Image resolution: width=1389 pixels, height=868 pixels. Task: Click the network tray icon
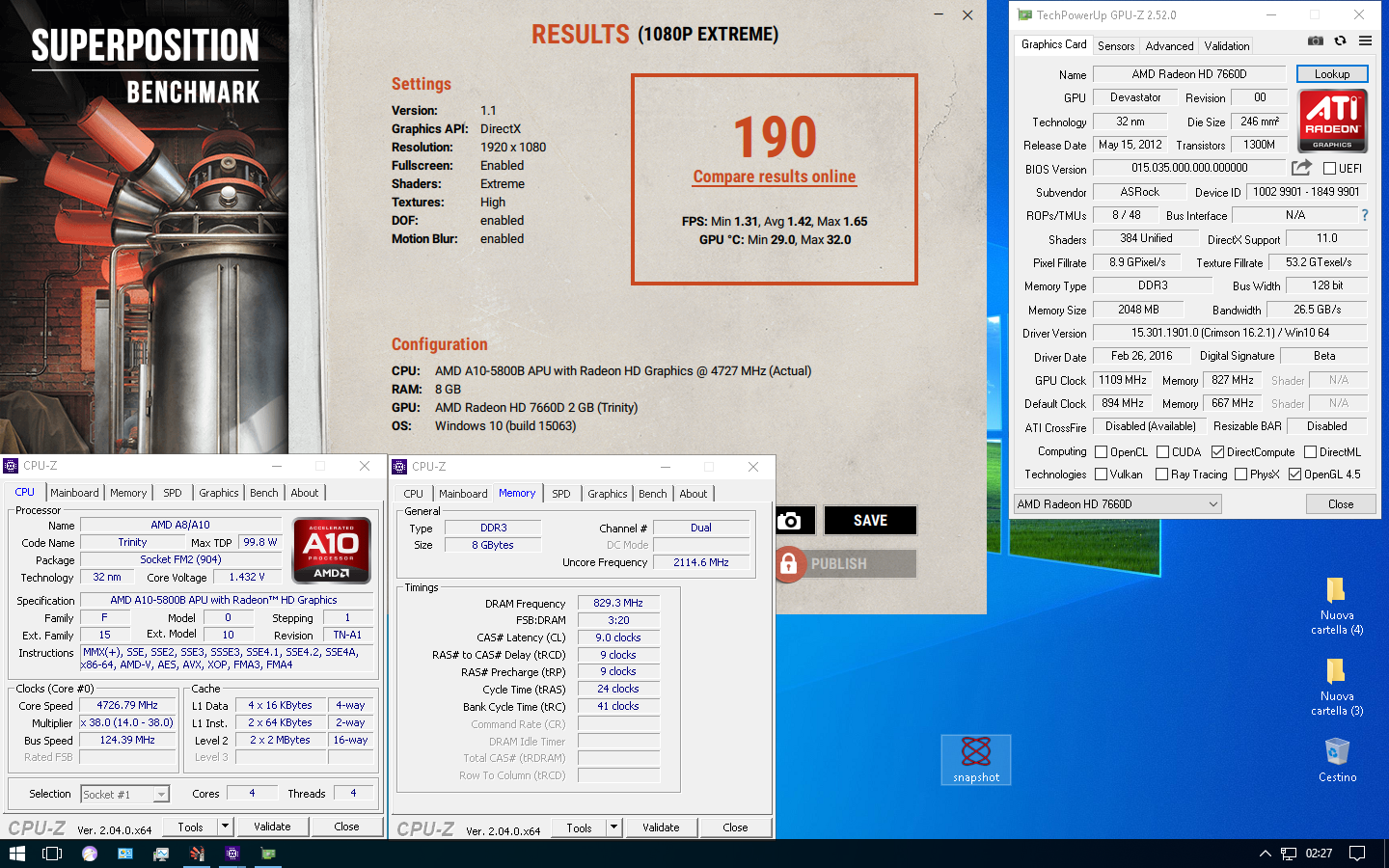click(x=1289, y=854)
